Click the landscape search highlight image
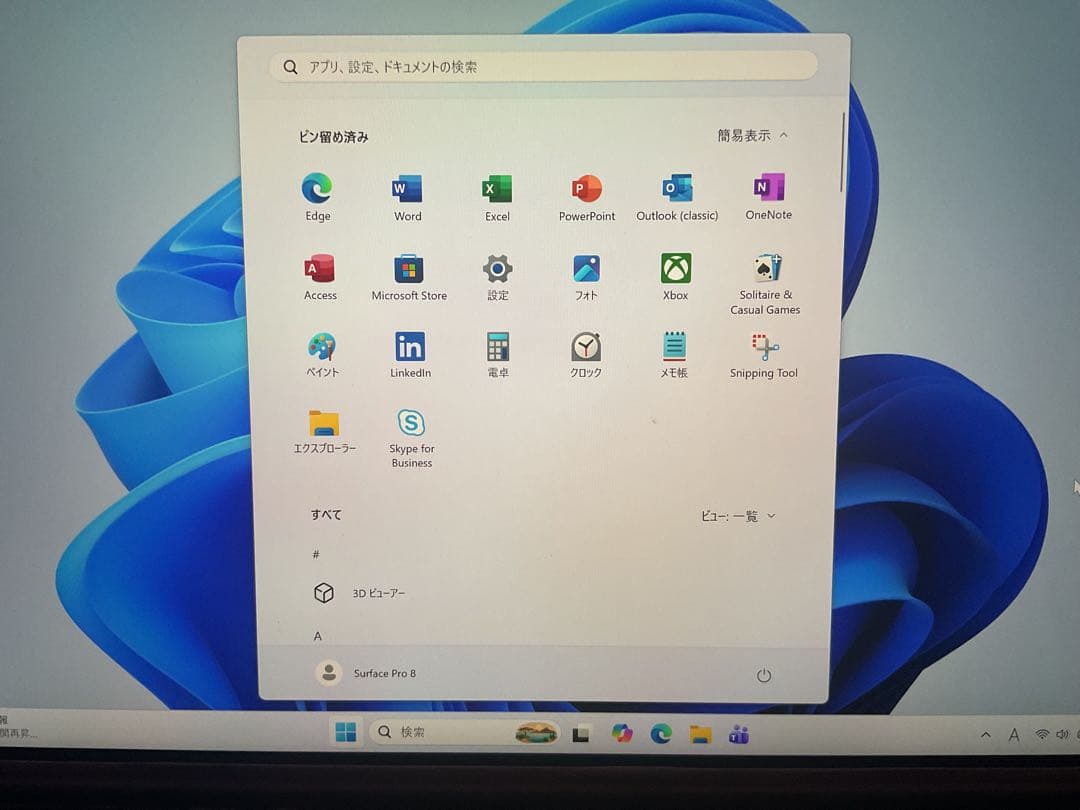This screenshot has height=810, width=1080. pyautogui.click(x=536, y=733)
